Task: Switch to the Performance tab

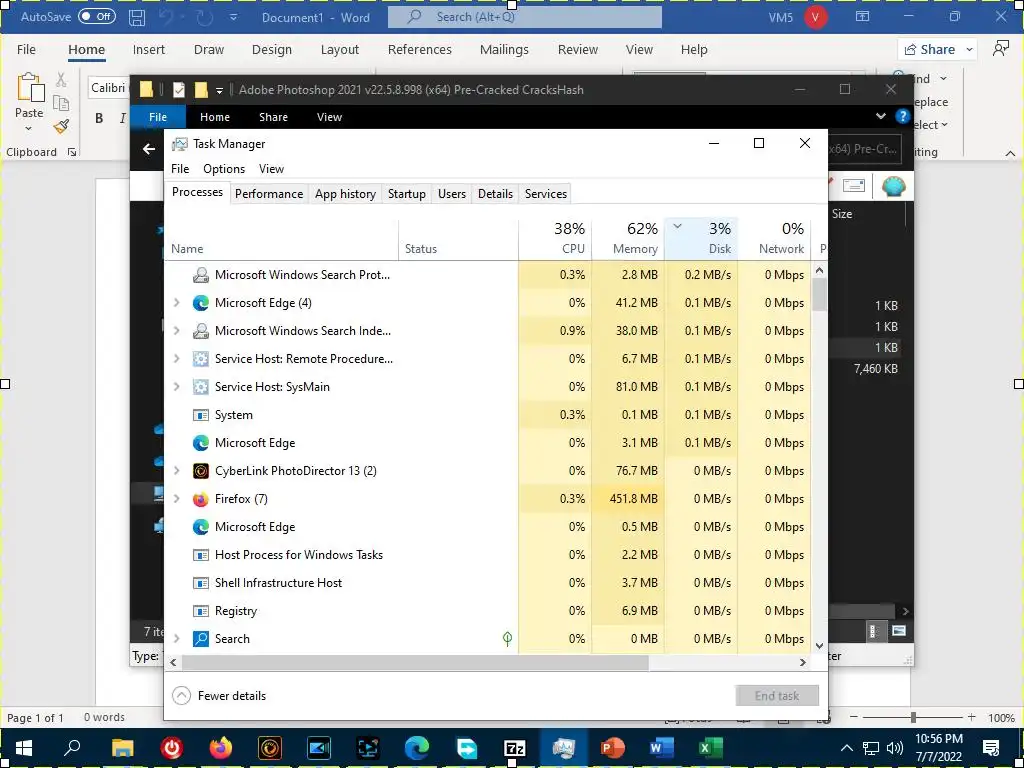Action: [269, 194]
